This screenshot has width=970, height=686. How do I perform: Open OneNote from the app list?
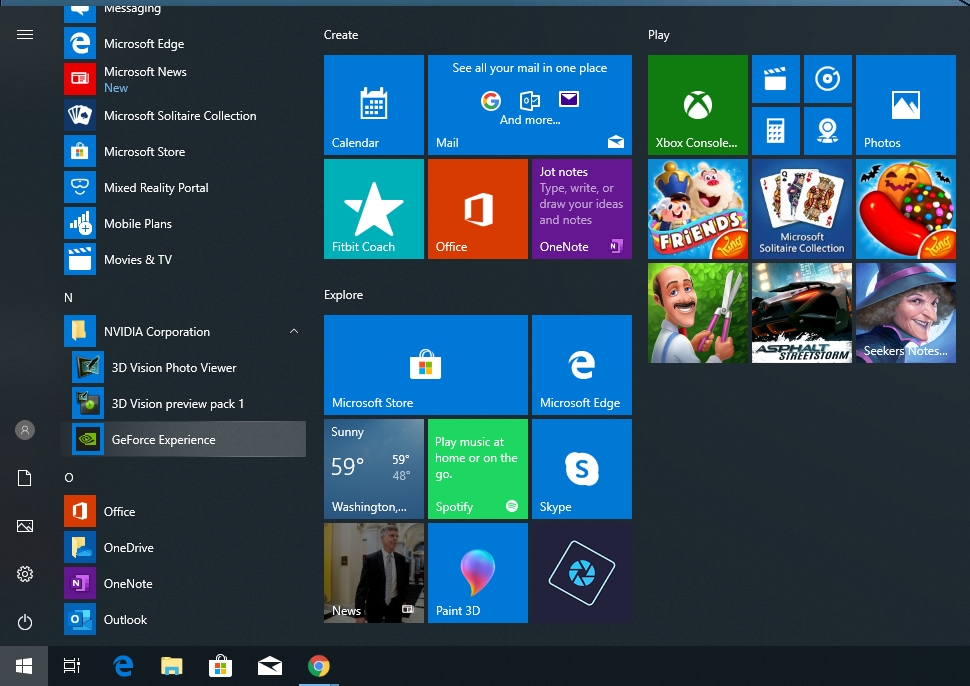click(x=184, y=583)
